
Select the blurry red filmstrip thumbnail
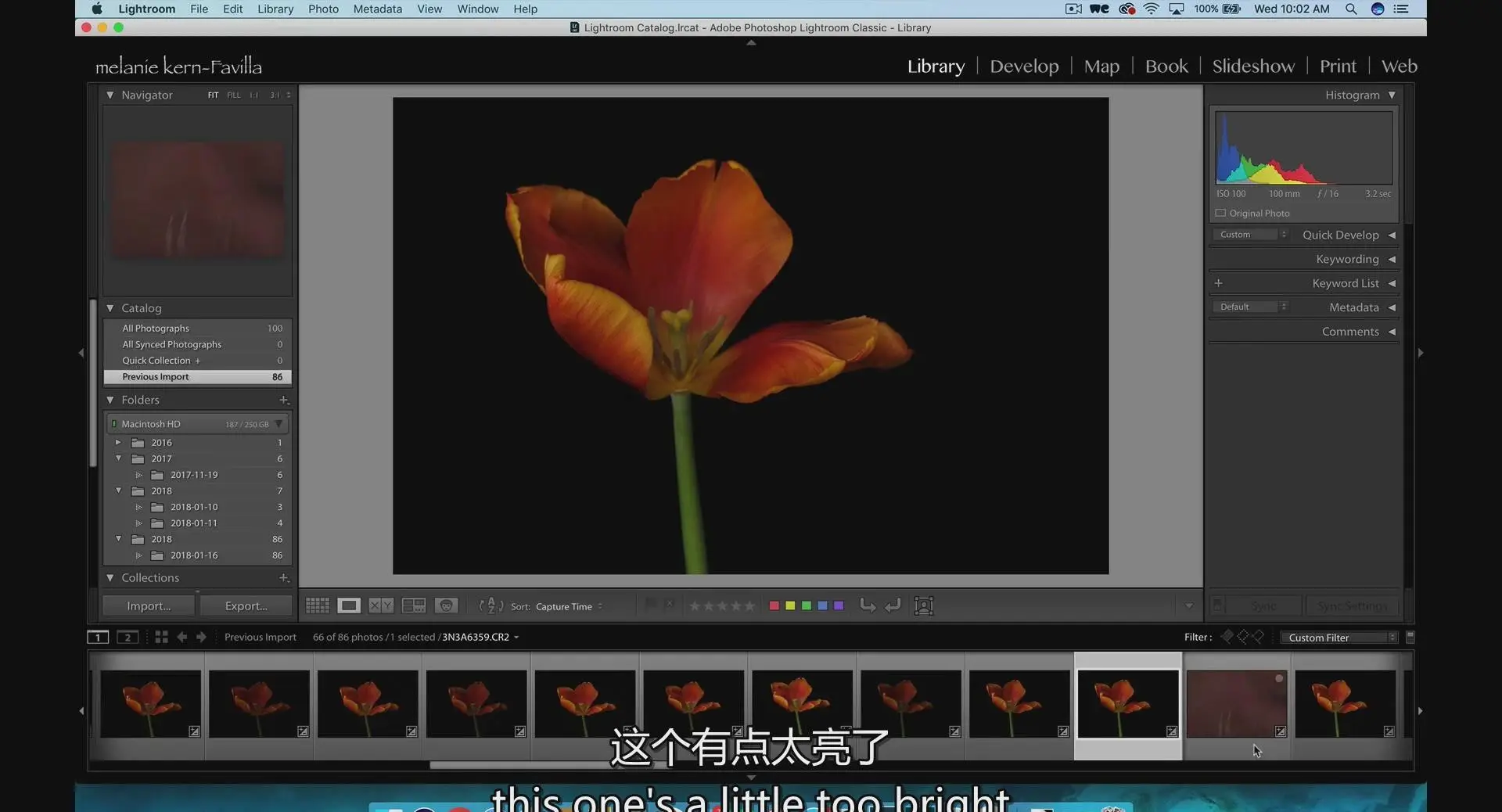pyautogui.click(x=1236, y=704)
